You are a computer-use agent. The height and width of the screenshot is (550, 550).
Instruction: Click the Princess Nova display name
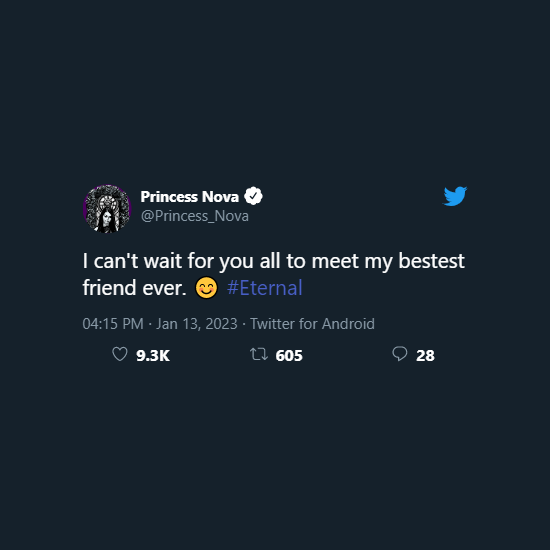189,197
